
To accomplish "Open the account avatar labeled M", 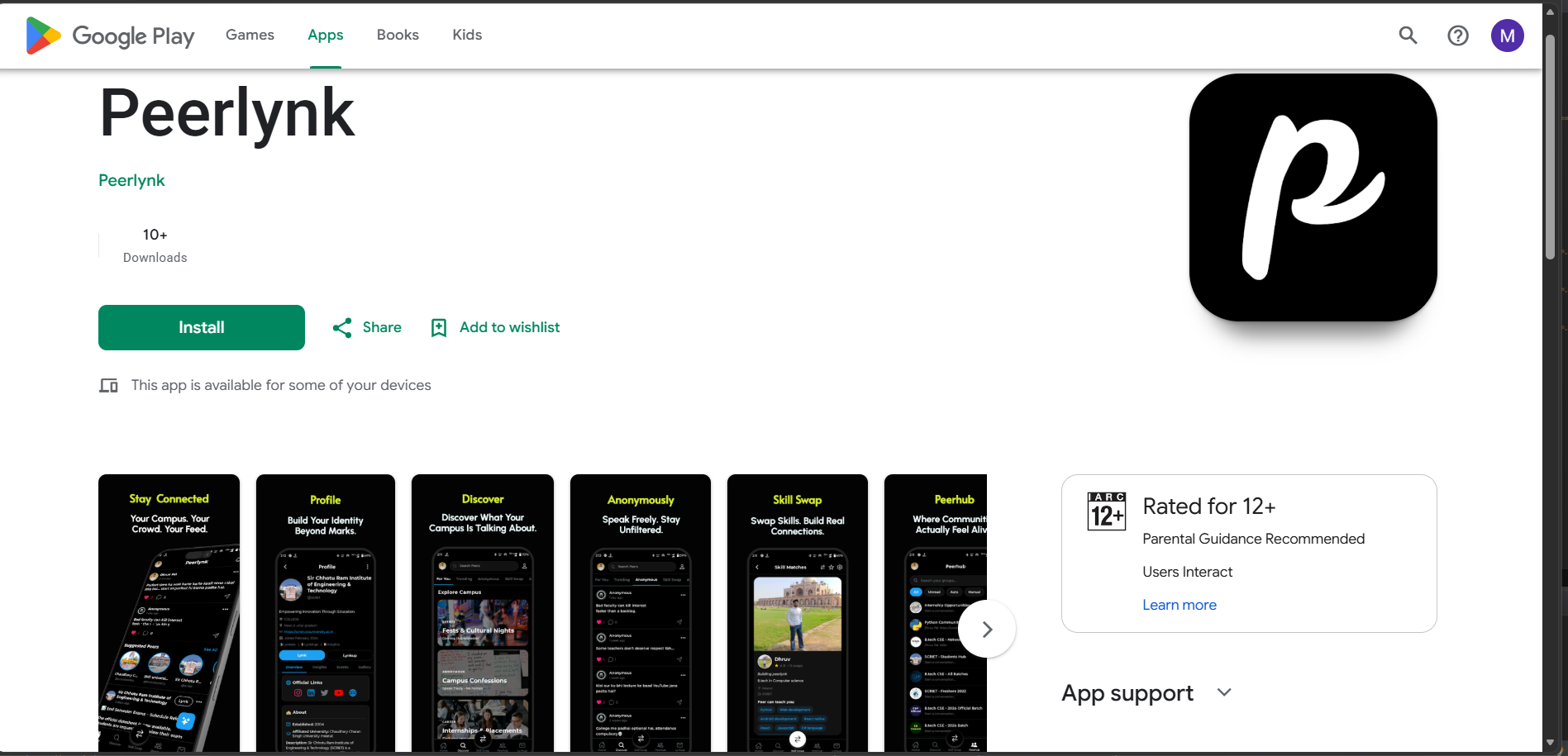I will point(1508,36).
